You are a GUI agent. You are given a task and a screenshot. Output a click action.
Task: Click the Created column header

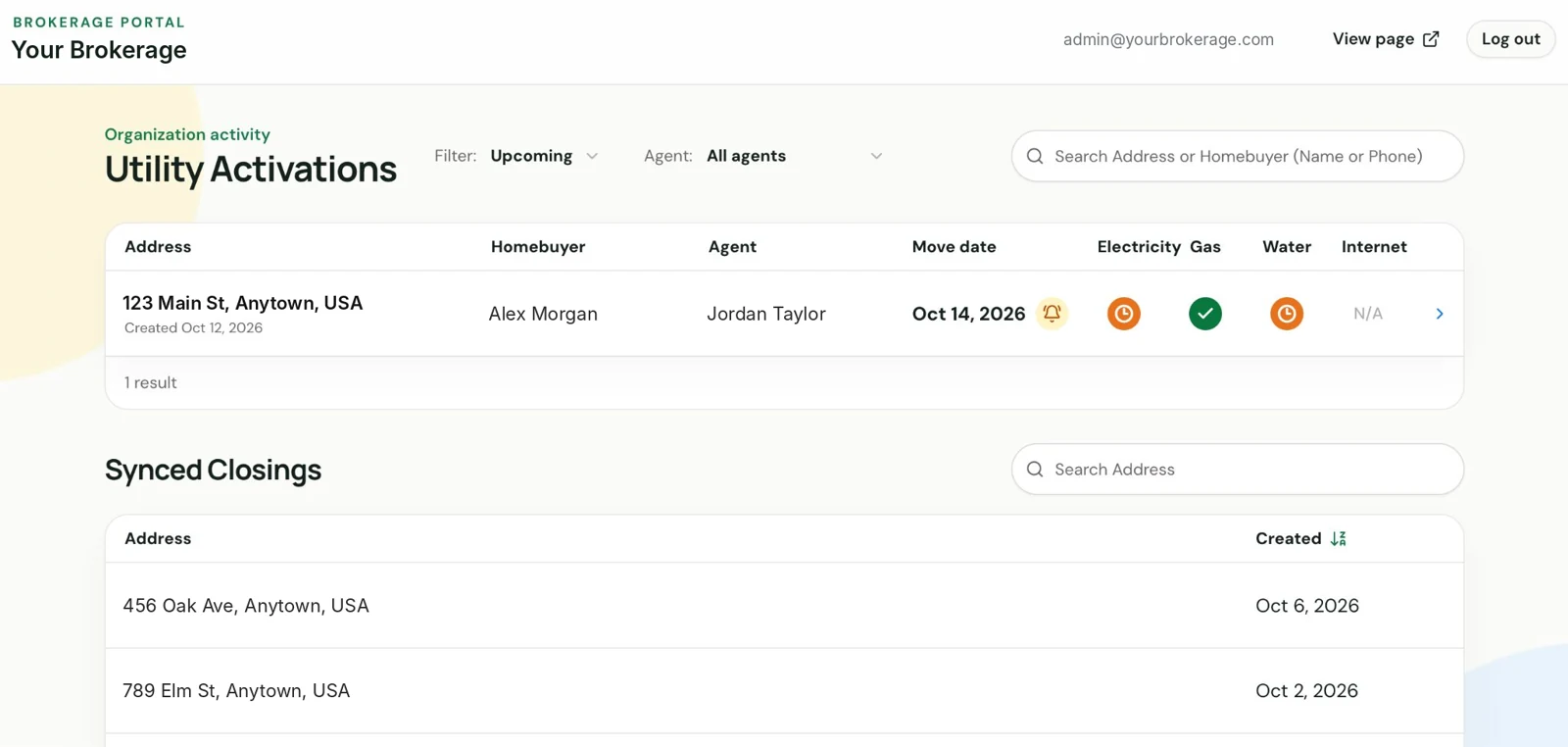coord(1288,538)
